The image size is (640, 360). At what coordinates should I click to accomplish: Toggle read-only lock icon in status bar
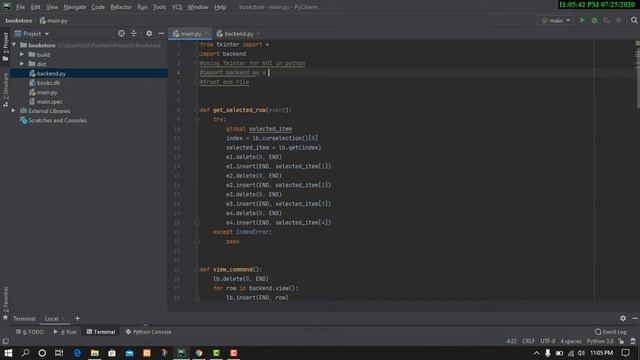(x=621, y=341)
